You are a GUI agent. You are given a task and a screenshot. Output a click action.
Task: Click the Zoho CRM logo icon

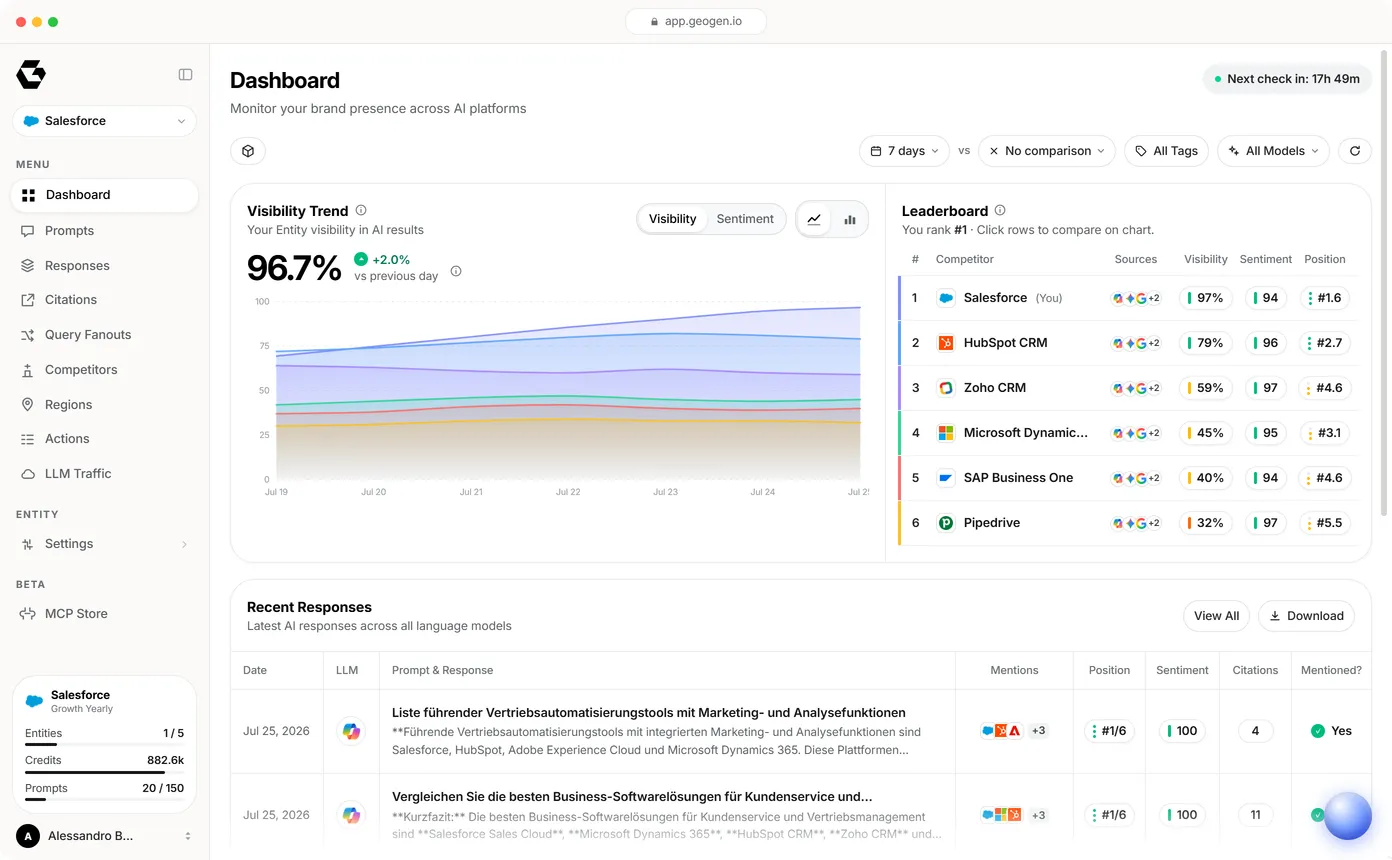tap(945, 388)
